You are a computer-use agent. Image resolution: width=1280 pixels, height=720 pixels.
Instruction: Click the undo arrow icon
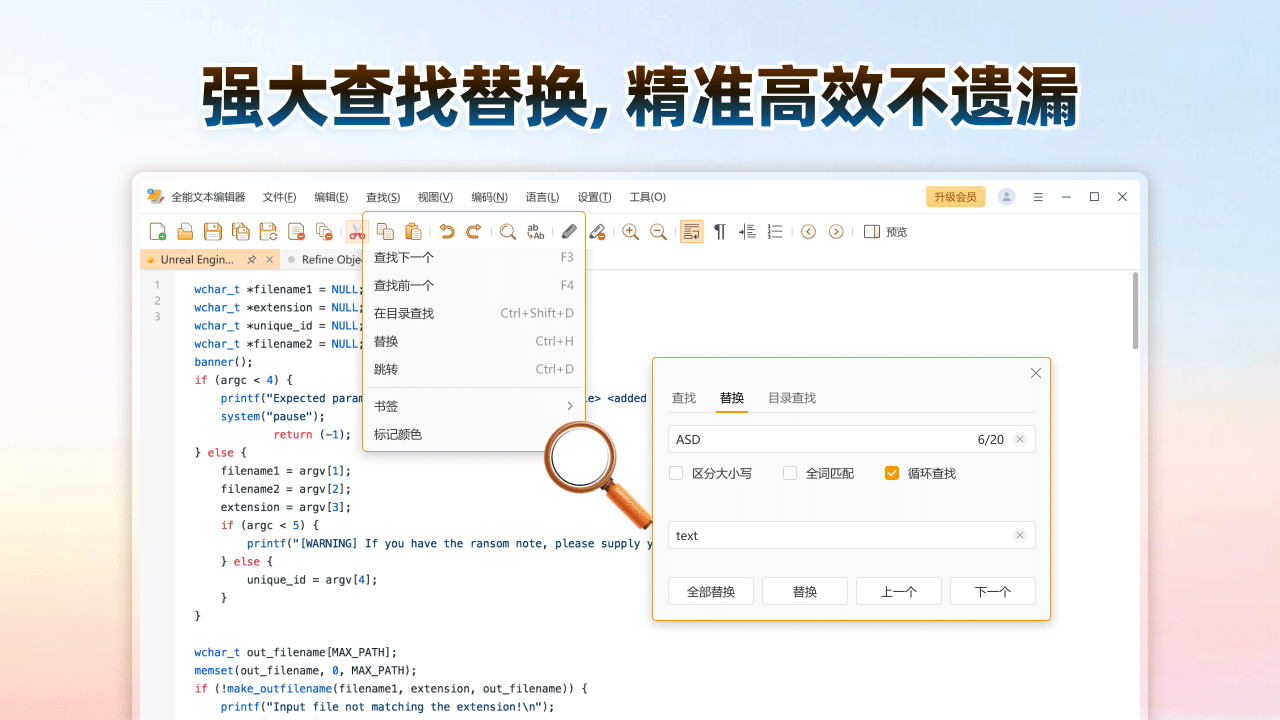[447, 232]
